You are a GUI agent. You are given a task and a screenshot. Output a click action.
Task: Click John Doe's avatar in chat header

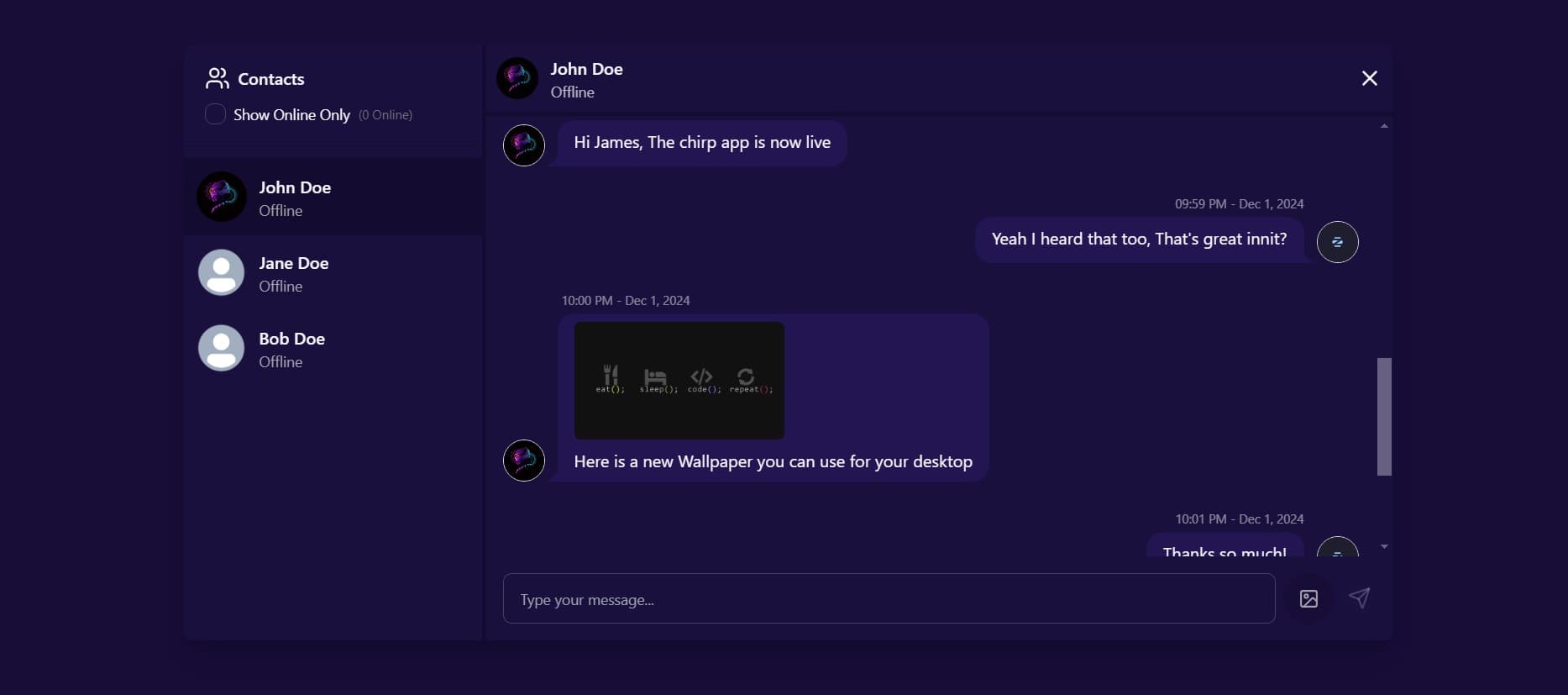pyautogui.click(x=517, y=78)
